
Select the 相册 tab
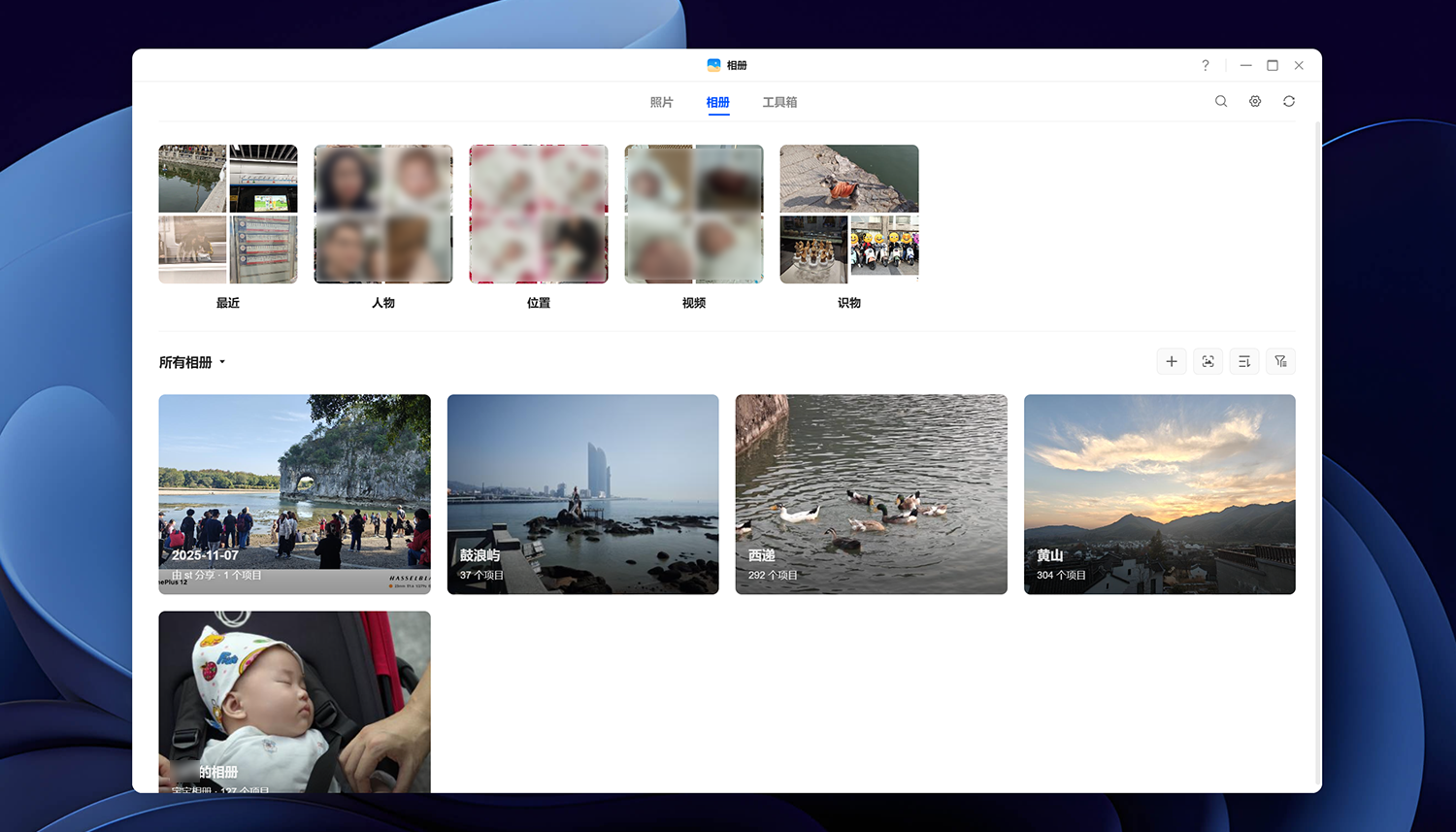click(x=718, y=103)
